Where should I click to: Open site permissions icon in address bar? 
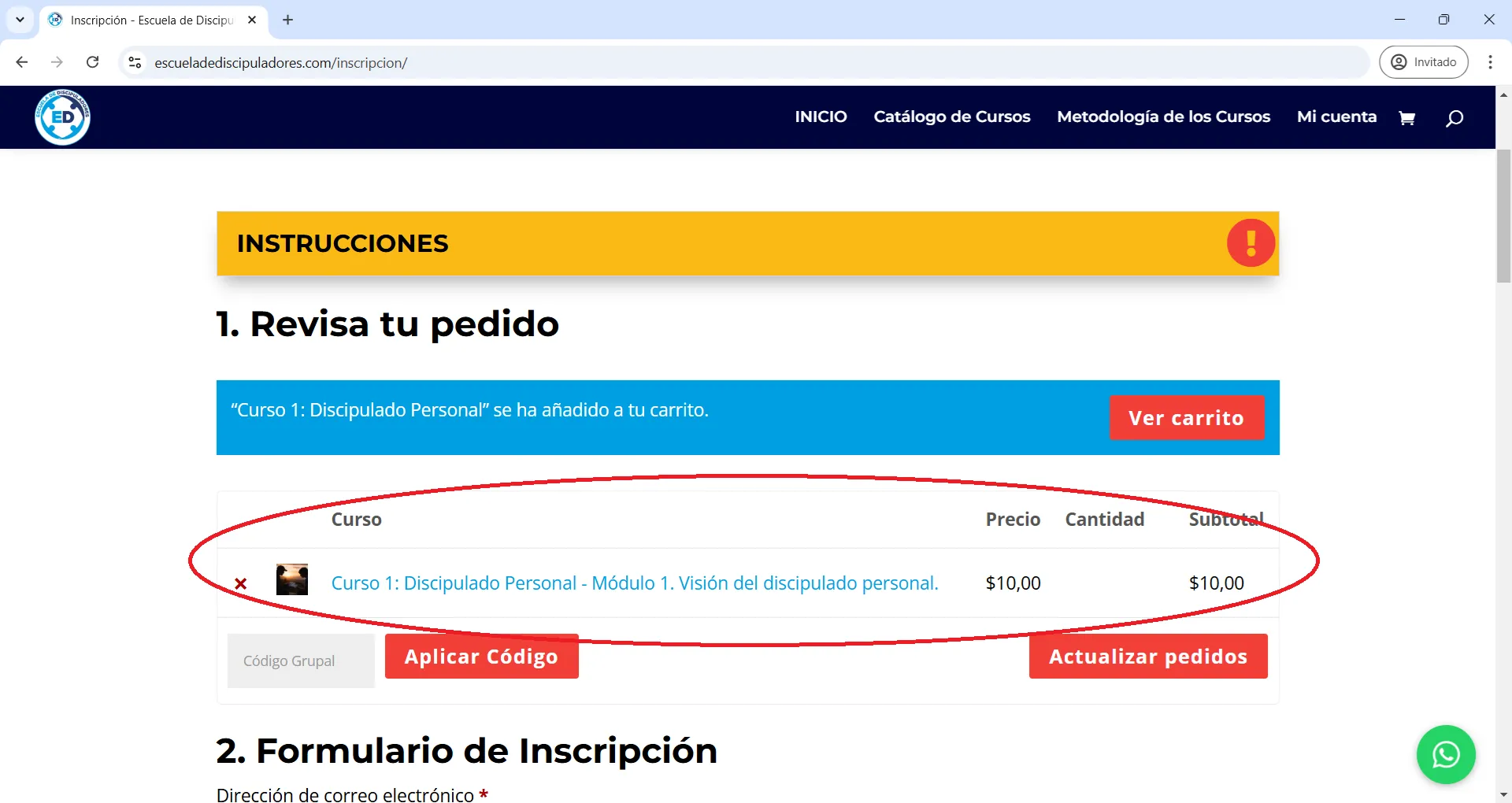(x=135, y=62)
